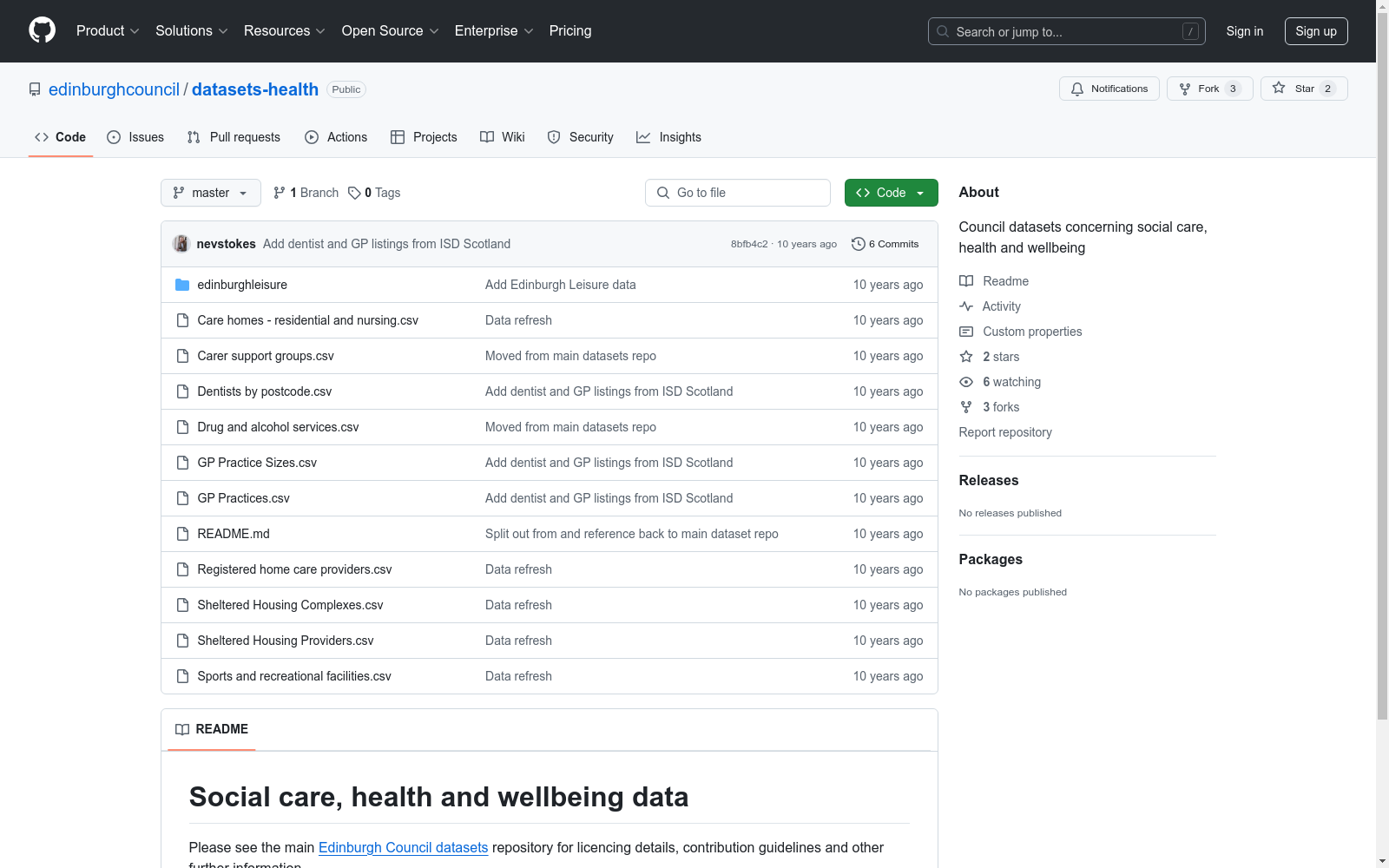Open the master branch selector dropdown

click(x=211, y=193)
